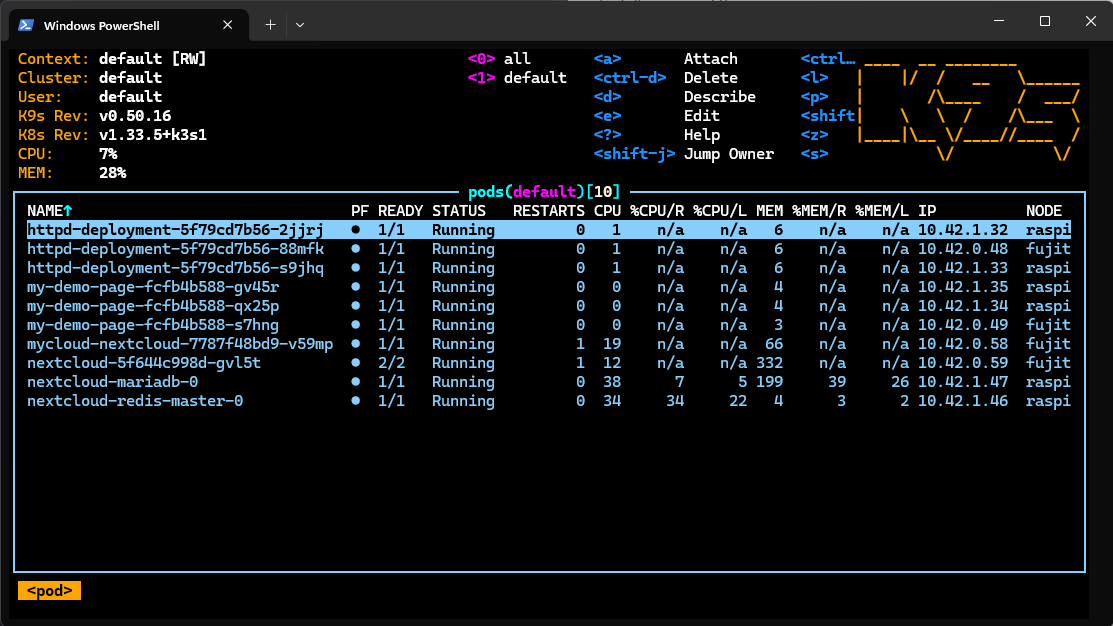Viewport: 1113px width, 626px height.
Task: Open a new terminal tab with plus
Action: tap(270, 25)
